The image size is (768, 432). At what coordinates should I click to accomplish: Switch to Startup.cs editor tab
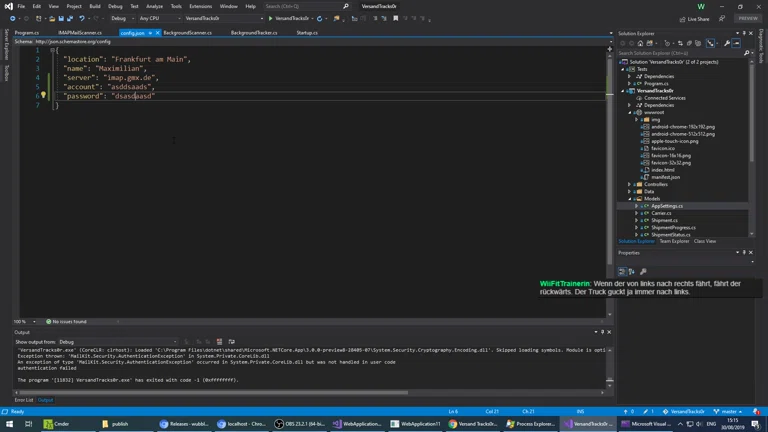pos(307,33)
